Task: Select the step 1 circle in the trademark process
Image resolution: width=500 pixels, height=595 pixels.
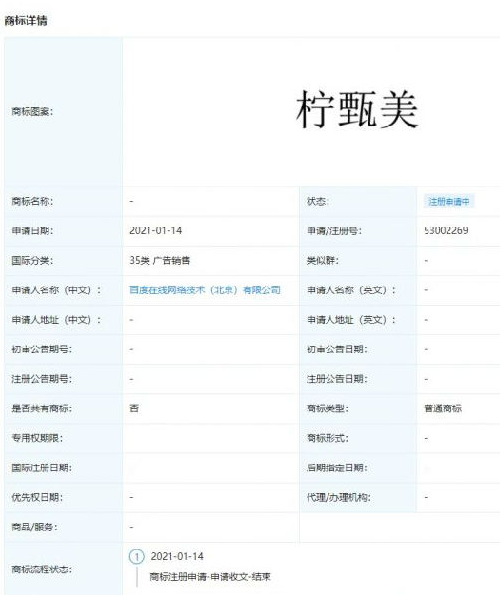Action: [x=137, y=557]
